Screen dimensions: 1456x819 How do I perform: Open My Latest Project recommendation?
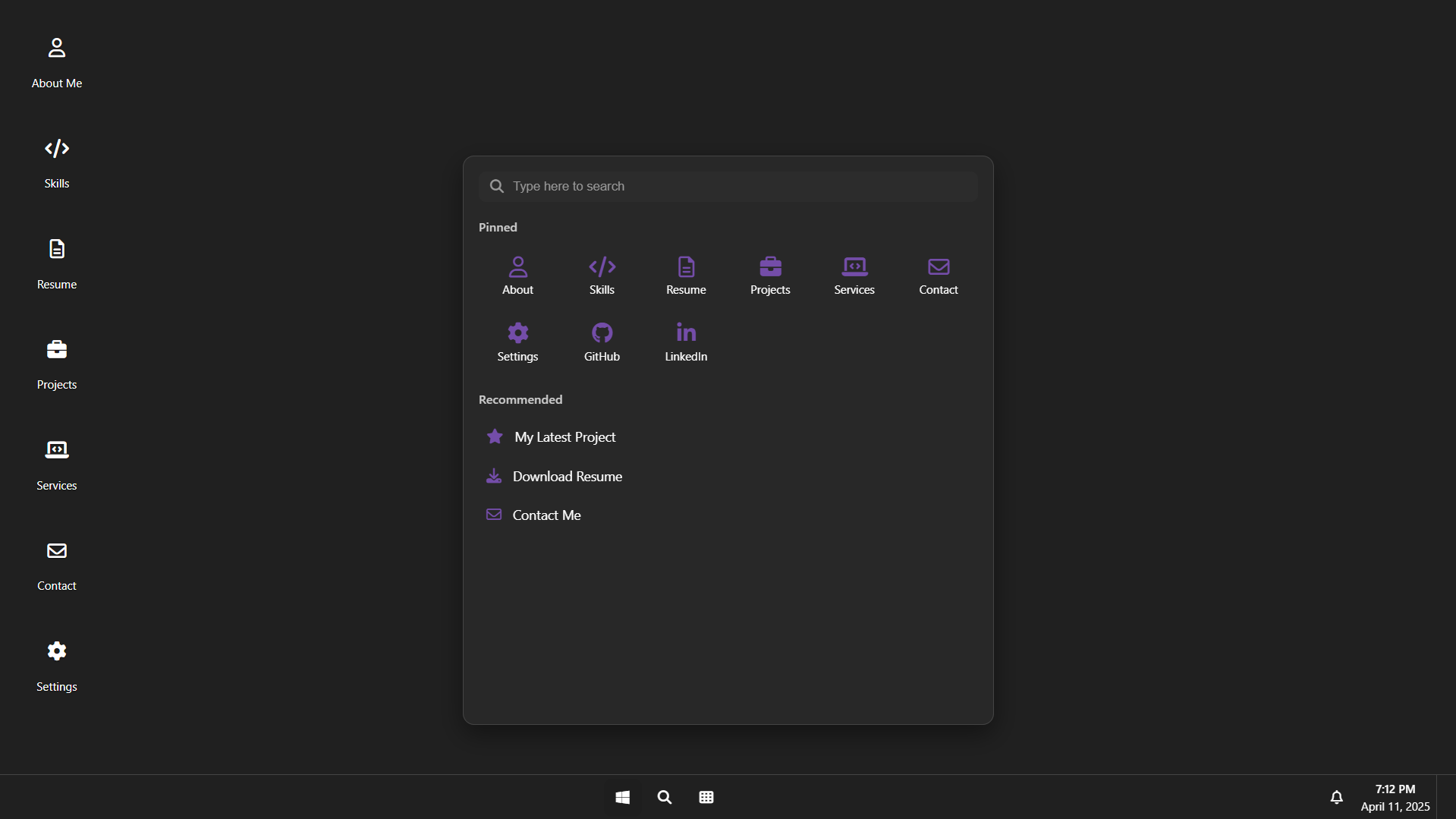click(564, 437)
